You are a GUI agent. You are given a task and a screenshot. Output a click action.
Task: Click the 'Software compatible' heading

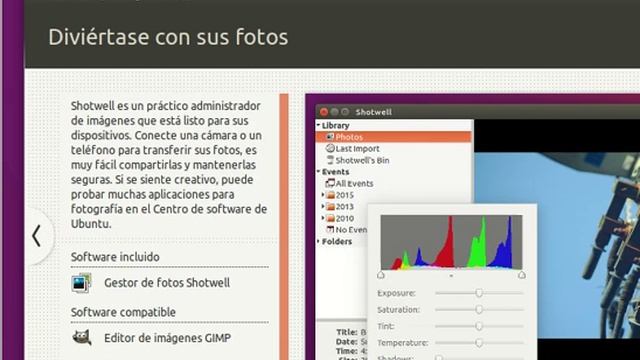point(123,312)
